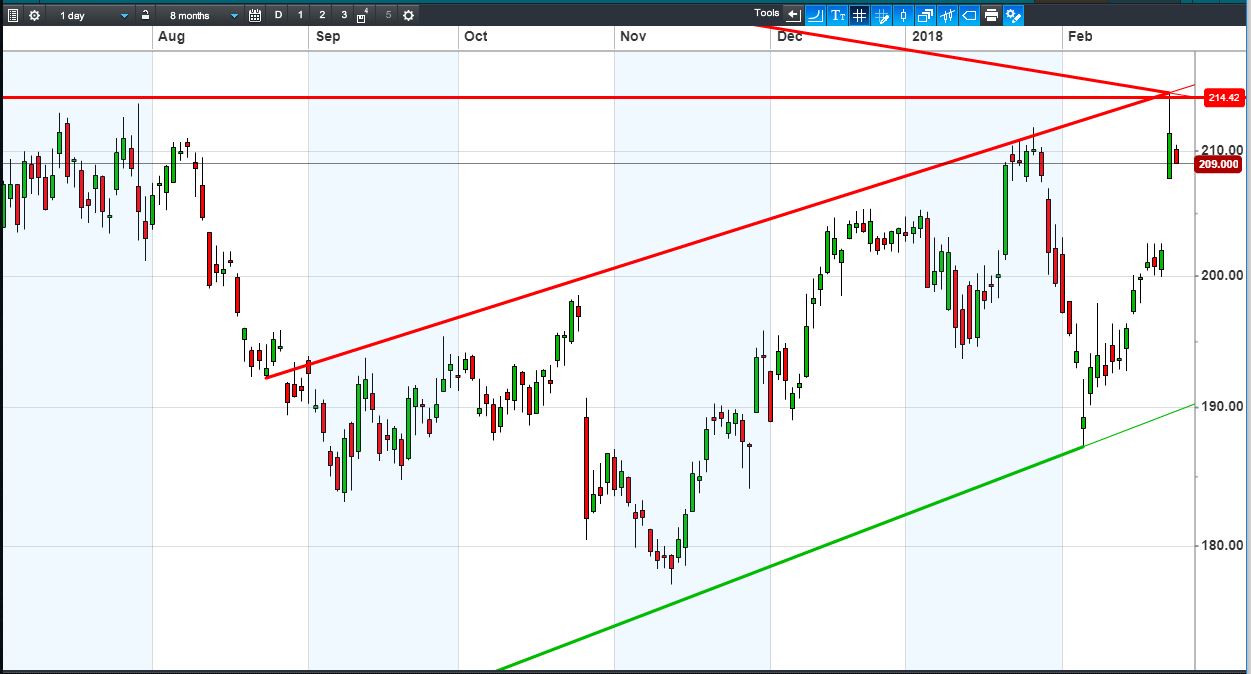Select saved layout 1

pos(300,15)
